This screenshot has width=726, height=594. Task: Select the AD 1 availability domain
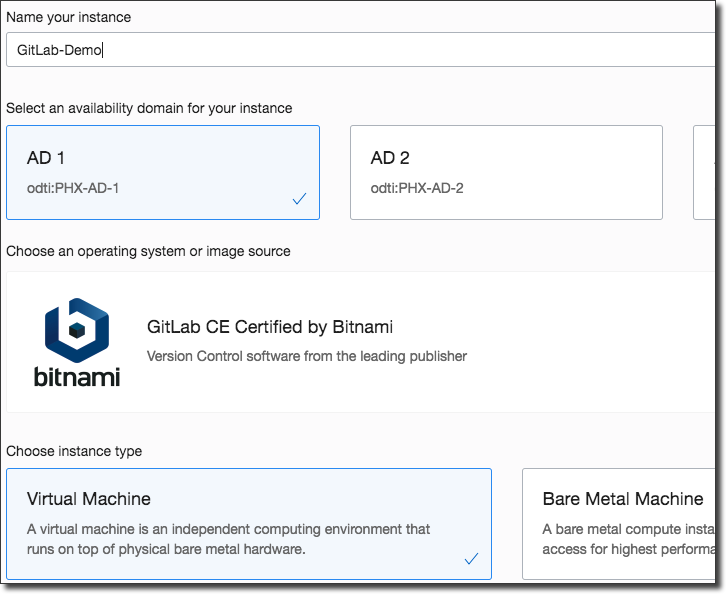[163, 172]
